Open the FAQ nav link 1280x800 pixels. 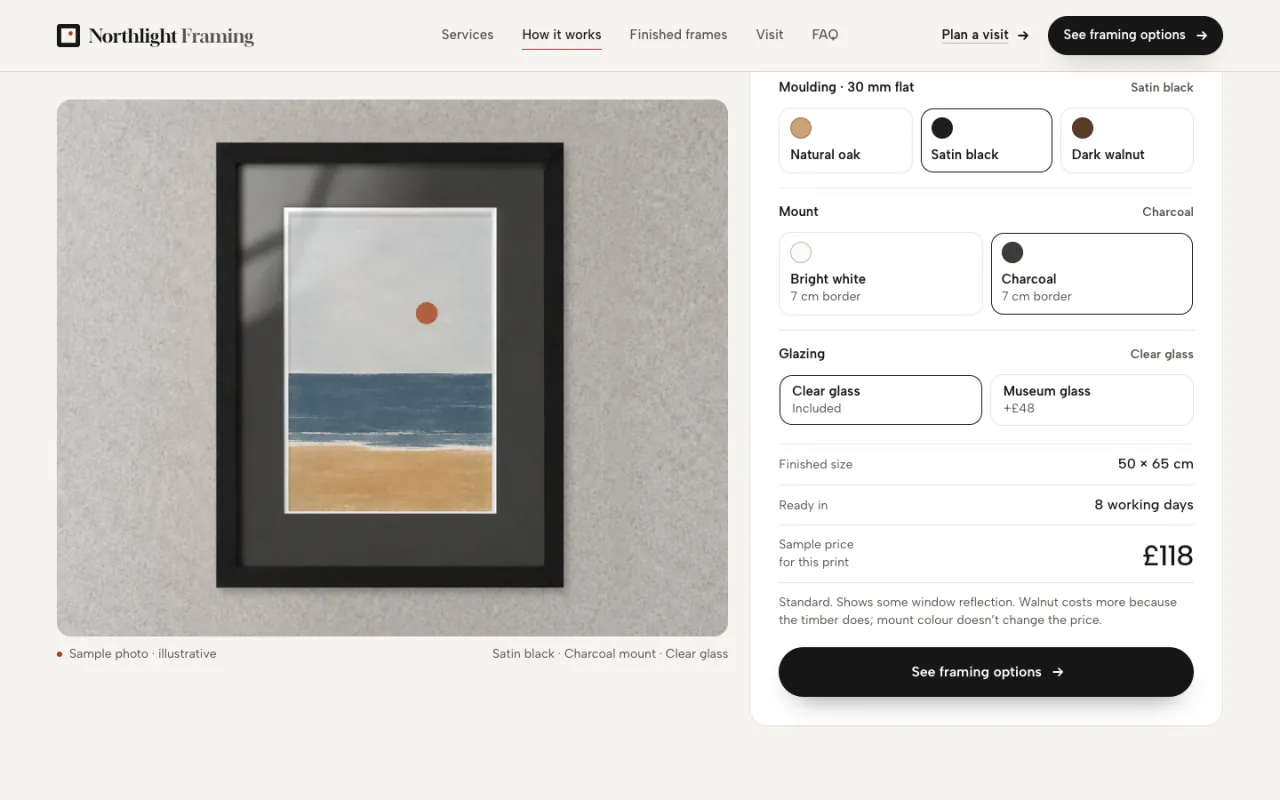click(x=825, y=35)
